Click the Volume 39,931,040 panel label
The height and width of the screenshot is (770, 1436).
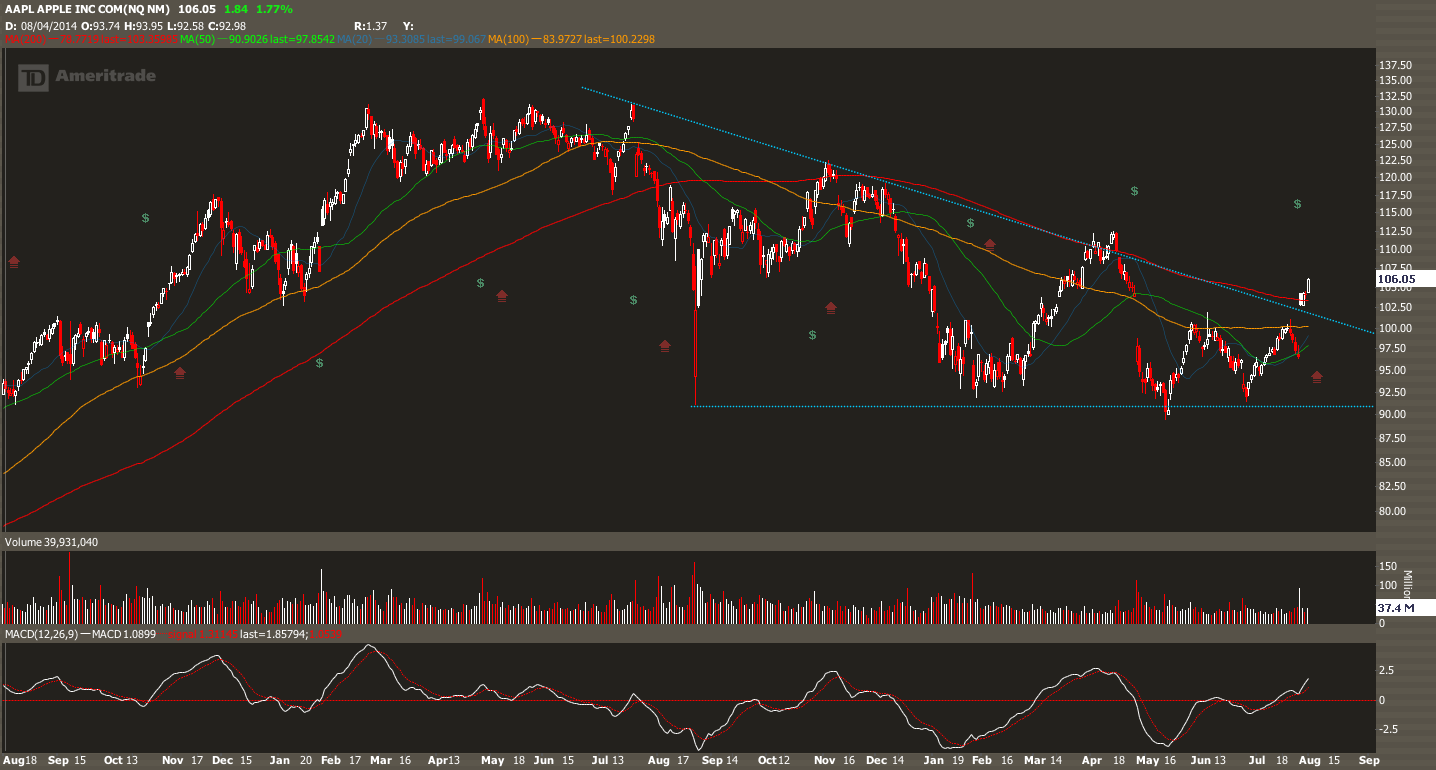coord(52,542)
